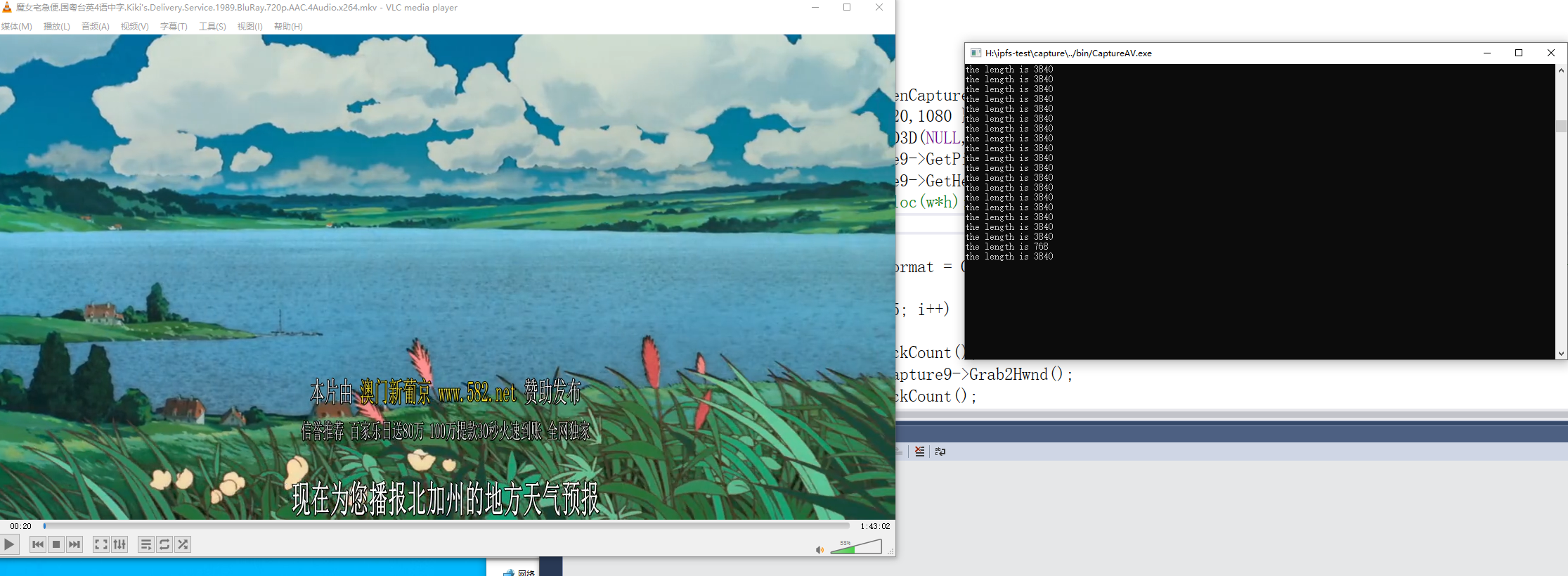Image resolution: width=1568 pixels, height=576 pixels.
Task: Open the 媒体(M) menu
Action: pos(17,27)
